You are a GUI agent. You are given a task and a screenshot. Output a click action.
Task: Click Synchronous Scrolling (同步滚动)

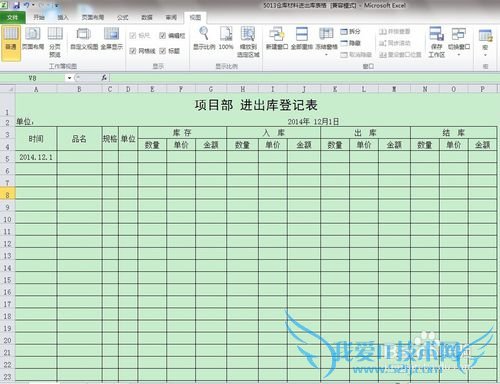click(x=395, y=43)
